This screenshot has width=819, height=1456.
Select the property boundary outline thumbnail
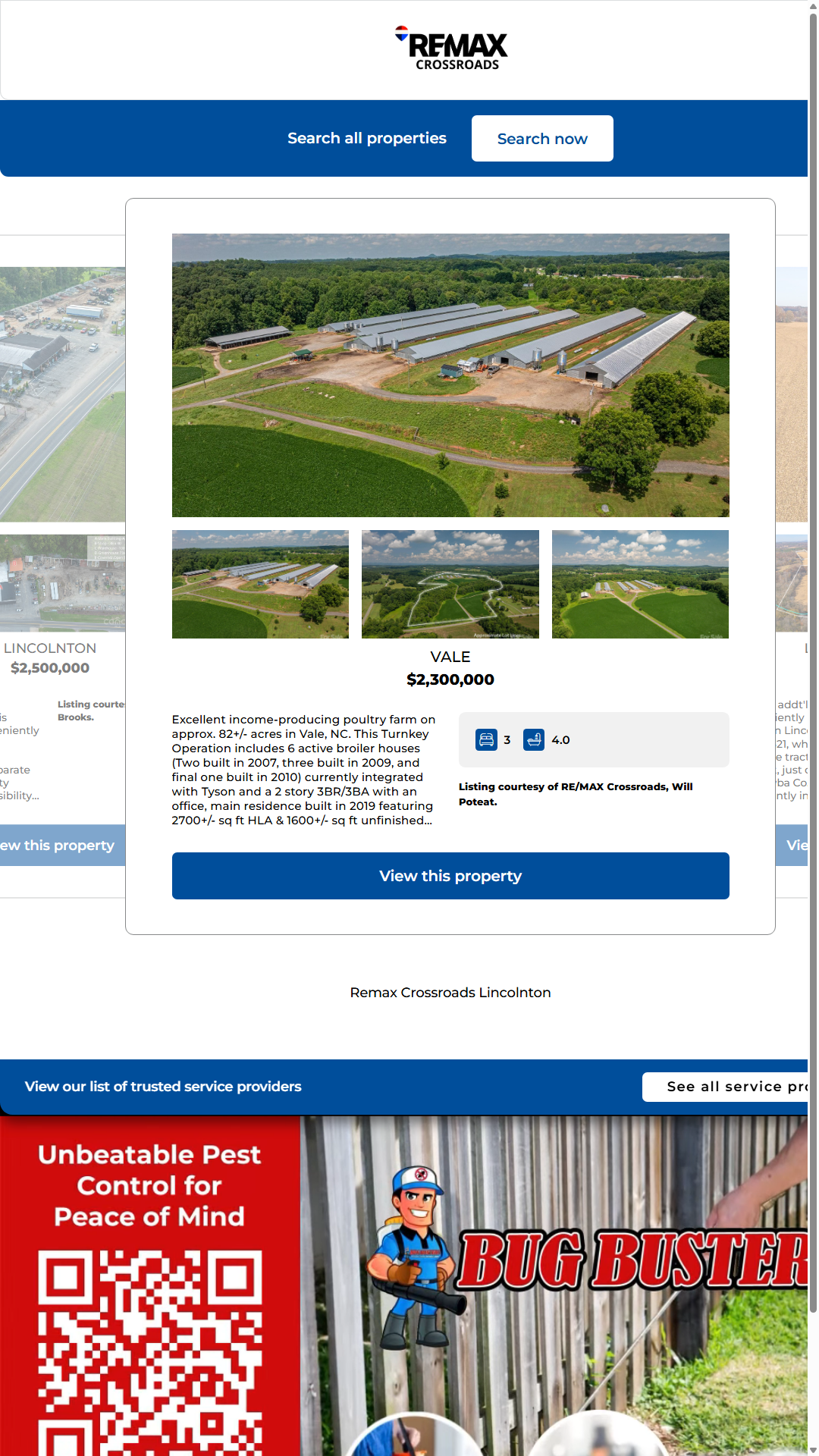click(450, 584)
